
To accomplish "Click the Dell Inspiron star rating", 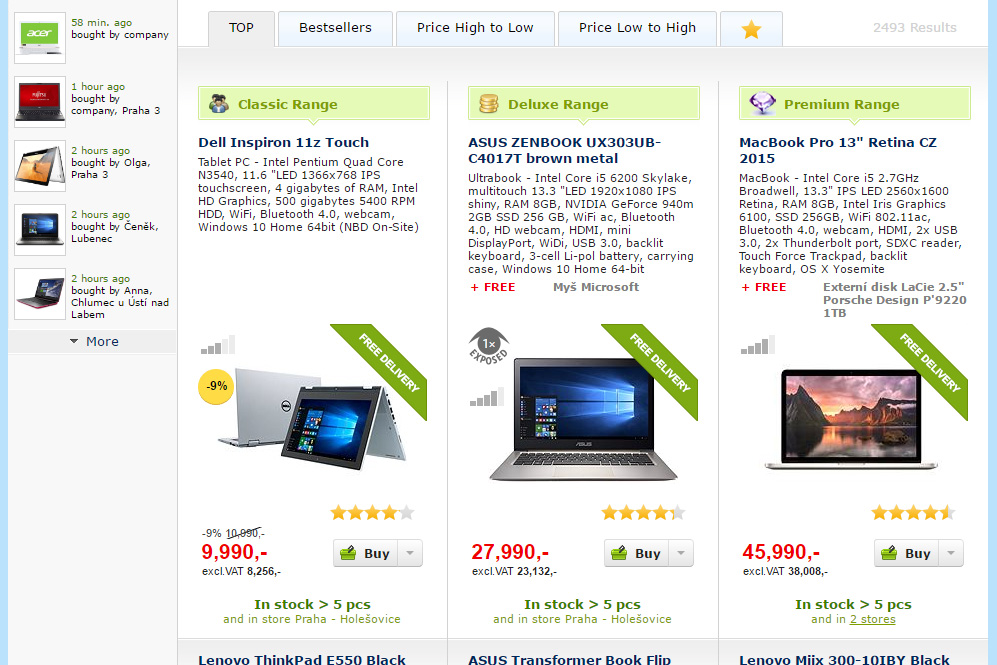I will pyautogui.click(x=372, y=512).
